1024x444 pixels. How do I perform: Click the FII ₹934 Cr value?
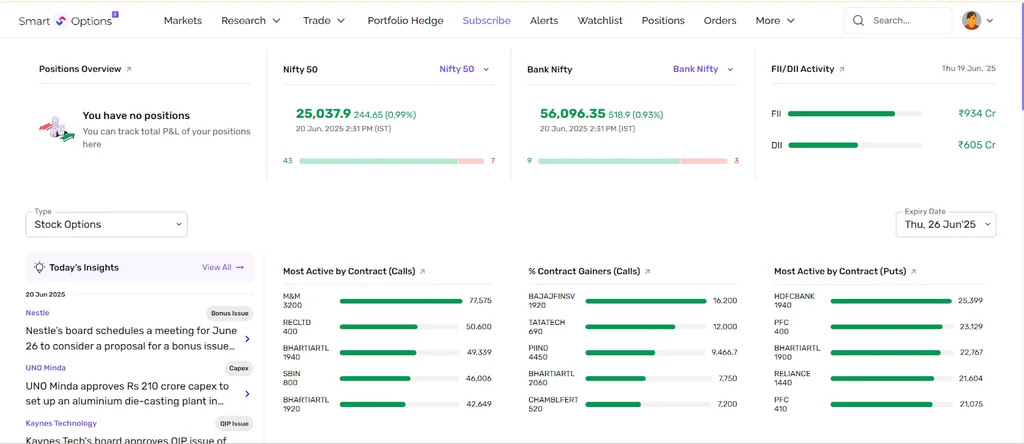click(976, 114)
